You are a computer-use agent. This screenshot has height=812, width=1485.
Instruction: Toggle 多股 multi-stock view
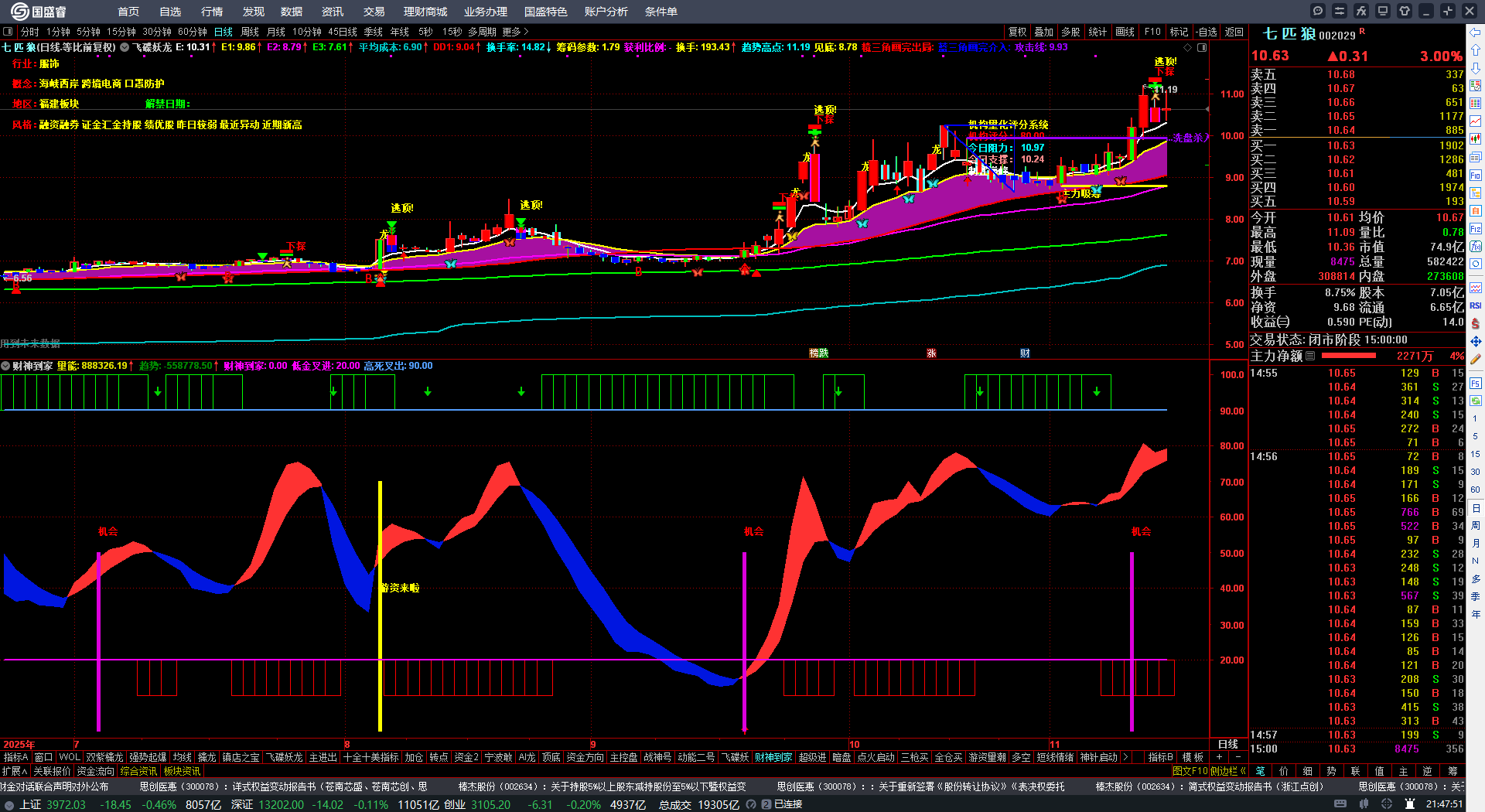point(1070,32)
